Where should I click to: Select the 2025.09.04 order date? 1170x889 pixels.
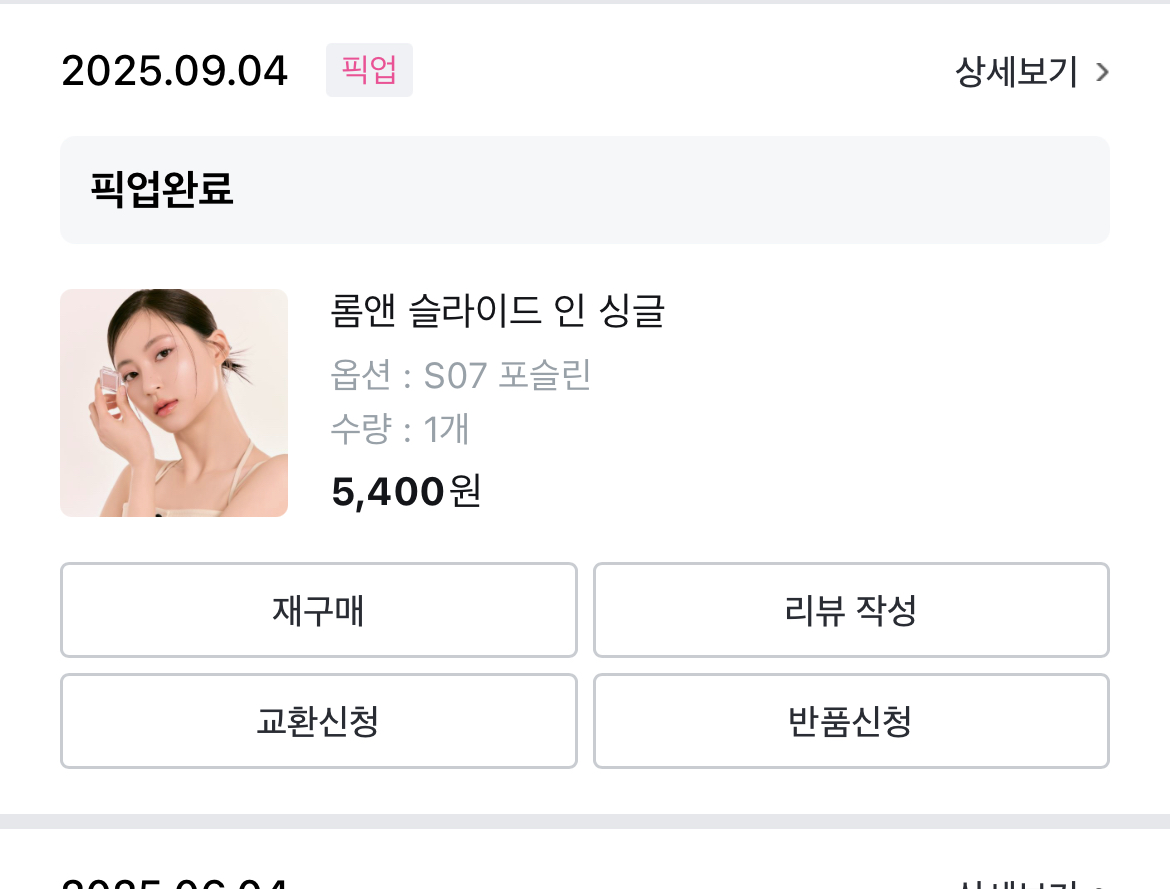click(x=175, y=71)
